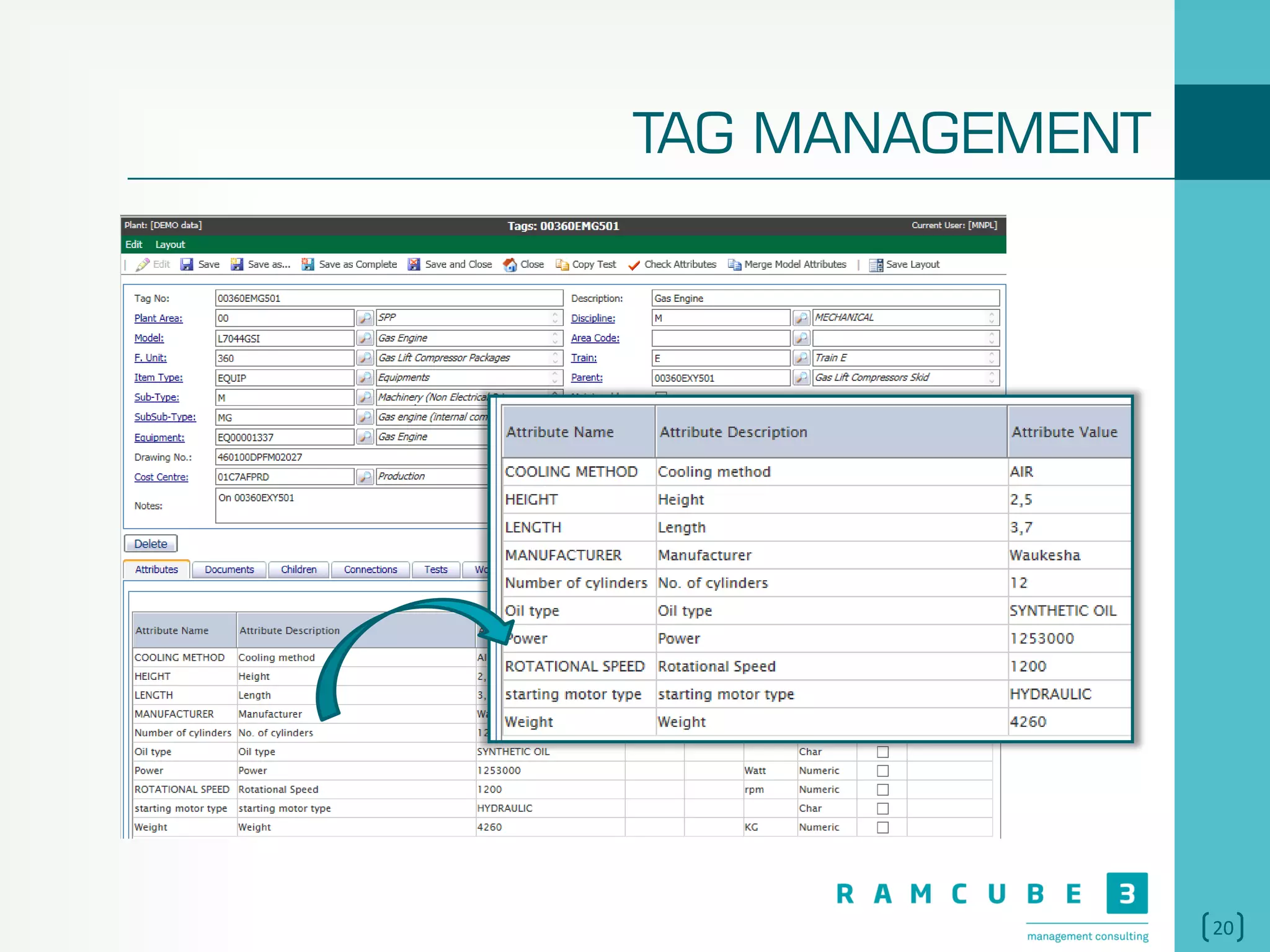Open lookup search for Area Code
The width and height of the screenshot is (1270, 952).
[x=801, y=338]
